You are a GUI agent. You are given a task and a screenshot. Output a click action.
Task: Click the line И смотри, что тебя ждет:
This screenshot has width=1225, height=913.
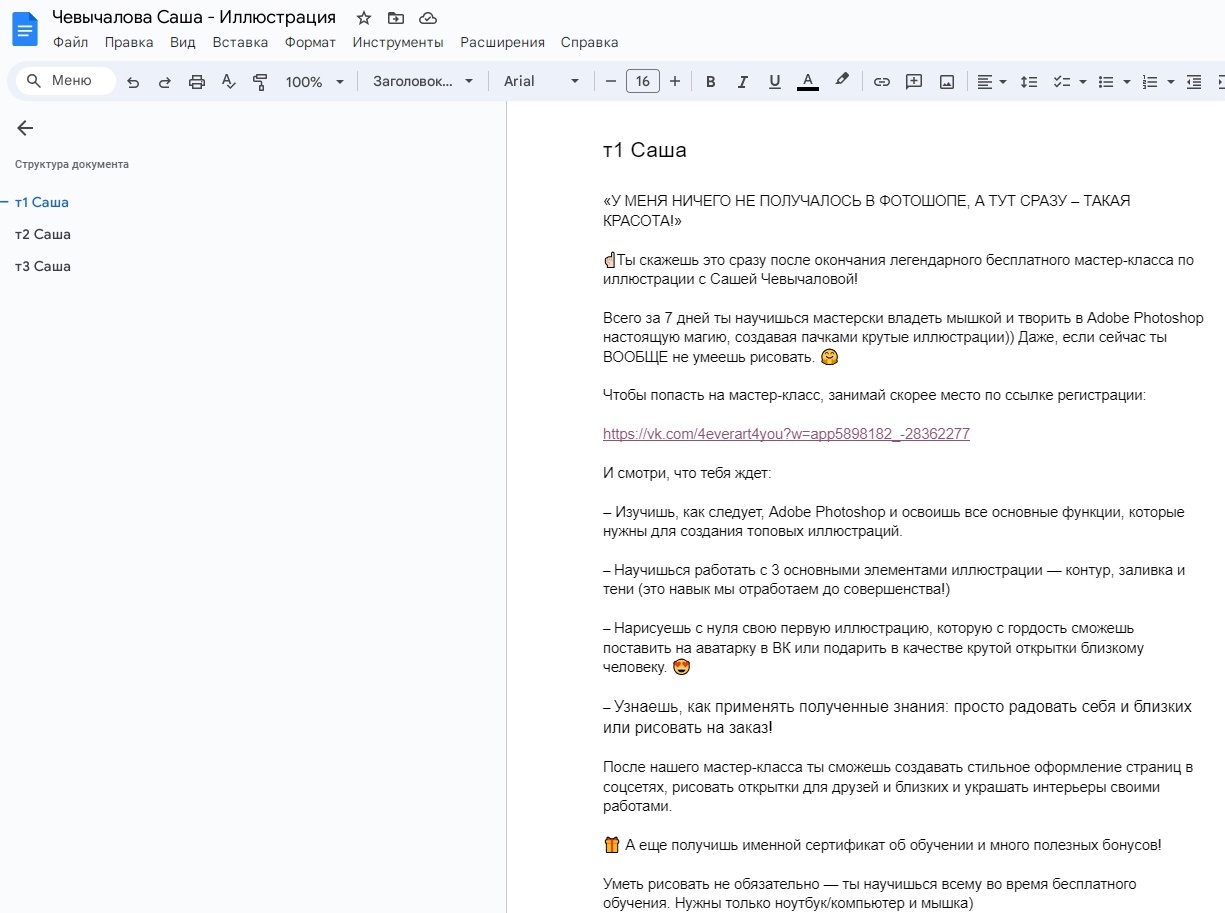687,473
